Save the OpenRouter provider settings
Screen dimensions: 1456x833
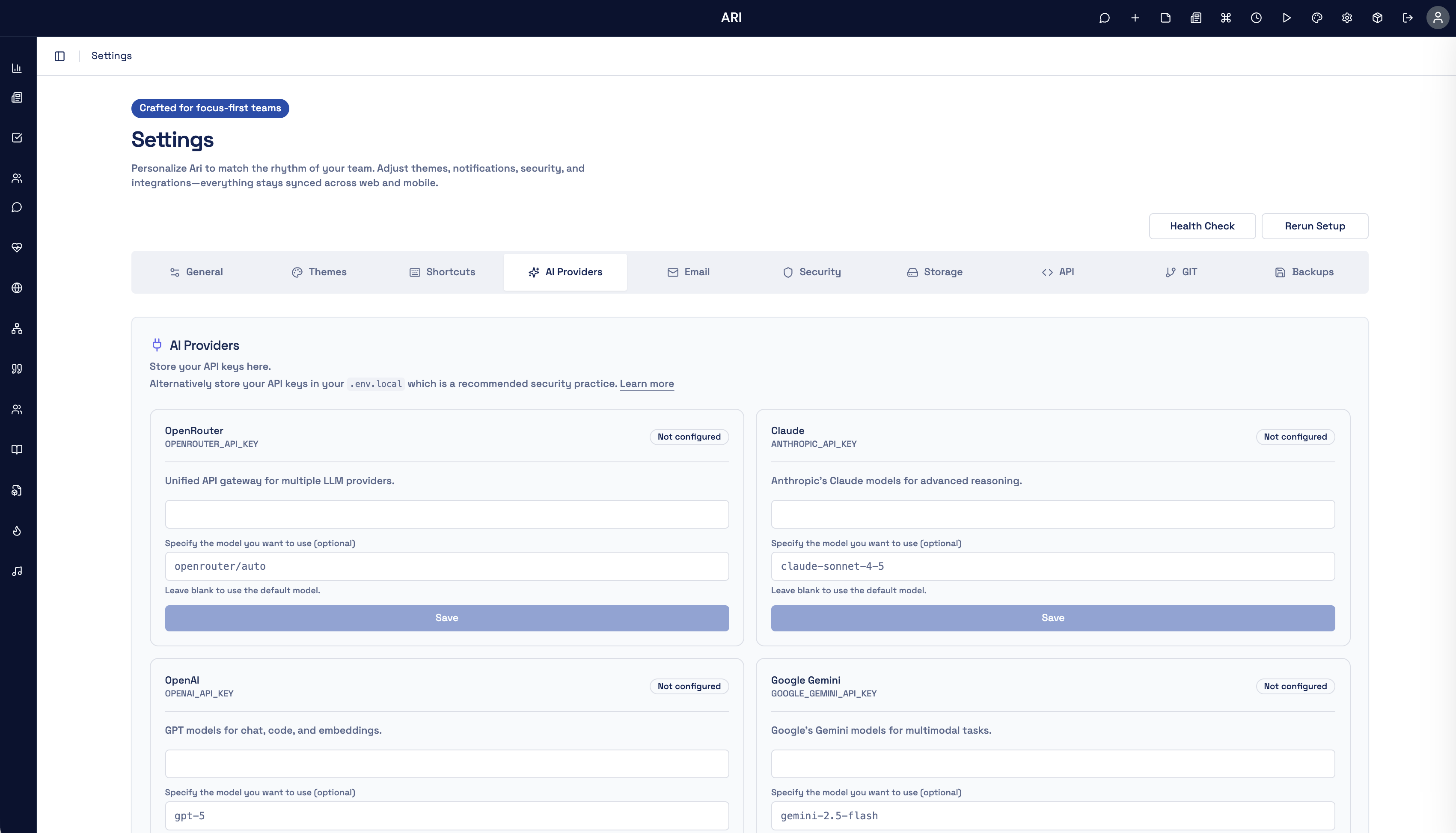tap(447, 618)
